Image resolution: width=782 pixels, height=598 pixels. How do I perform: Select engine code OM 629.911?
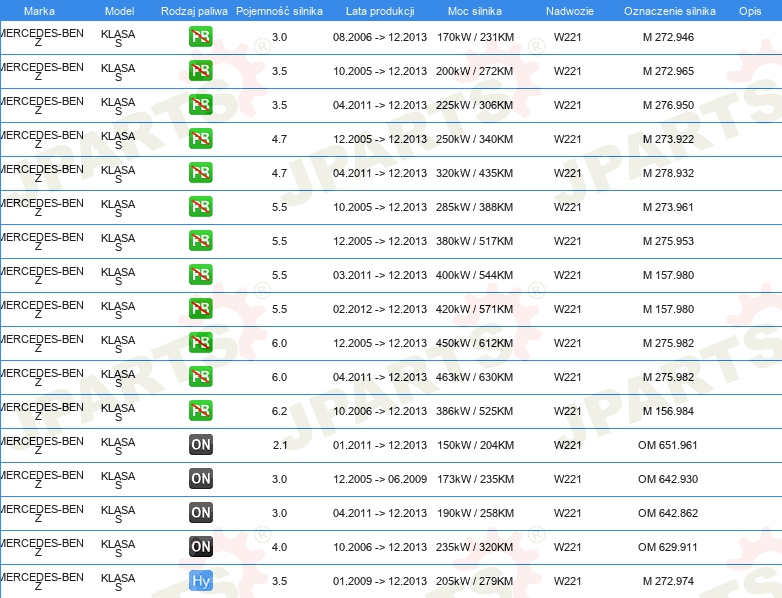click(x=668, y=547)
